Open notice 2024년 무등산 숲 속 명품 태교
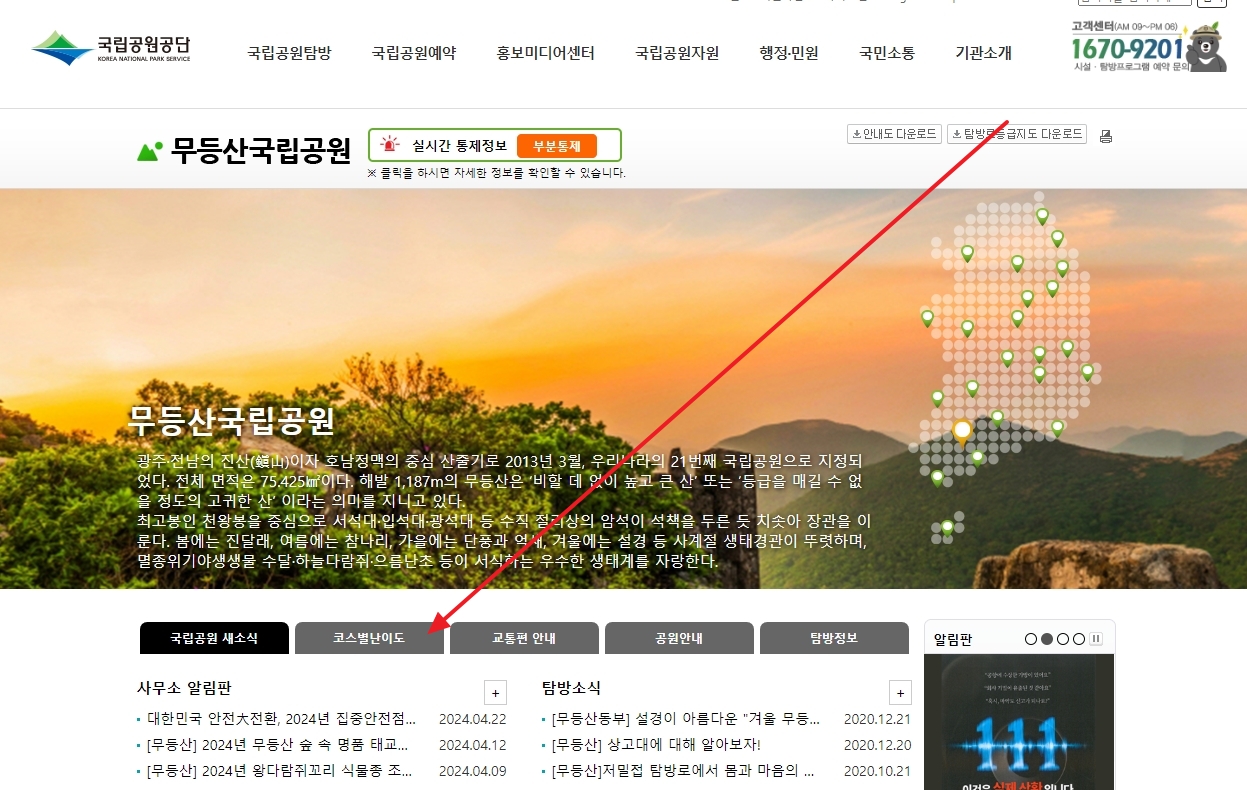The width and height of the screenshot is (1247, 790). 278,744
